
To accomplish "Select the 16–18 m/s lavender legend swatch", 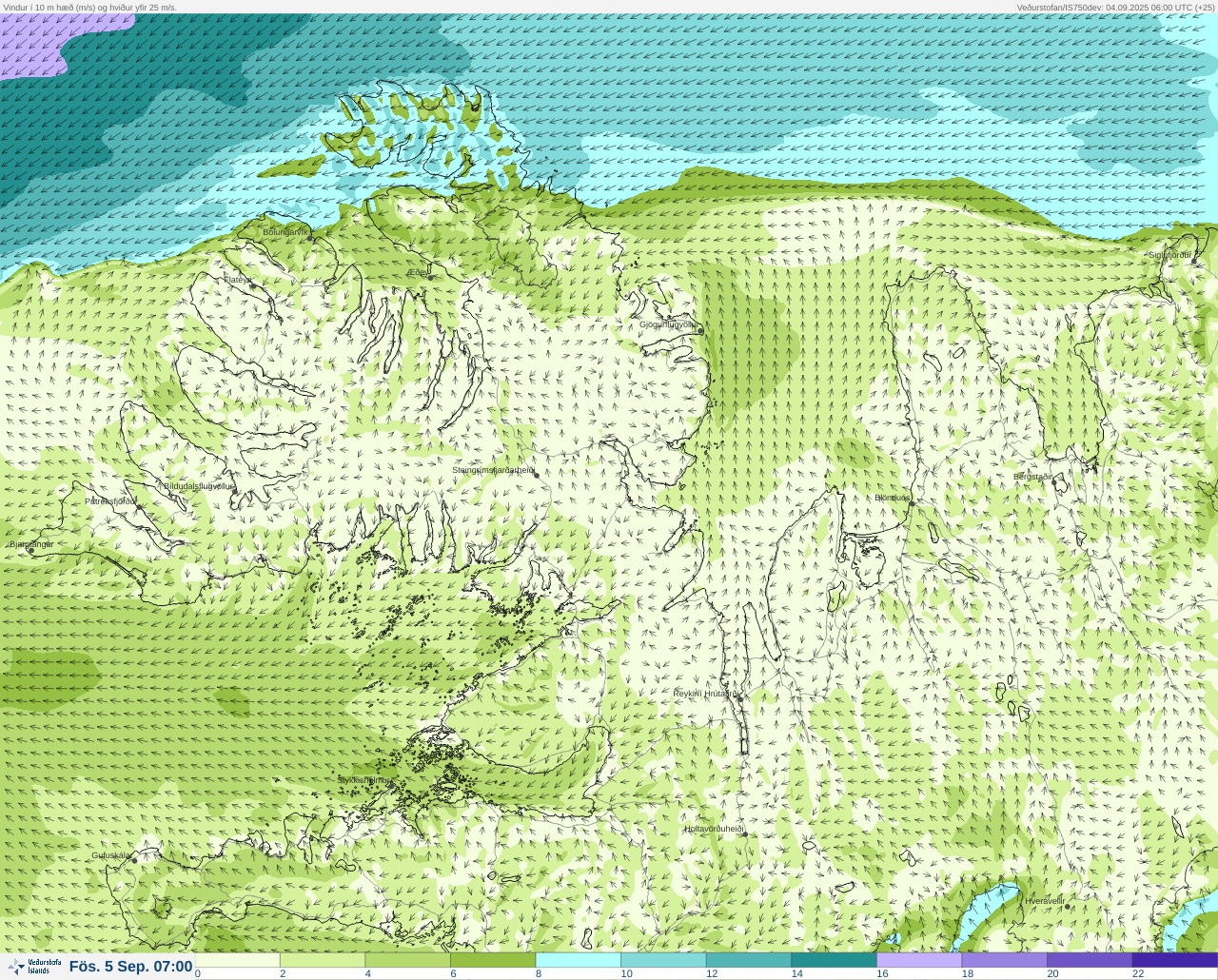I will pos(919,960).
